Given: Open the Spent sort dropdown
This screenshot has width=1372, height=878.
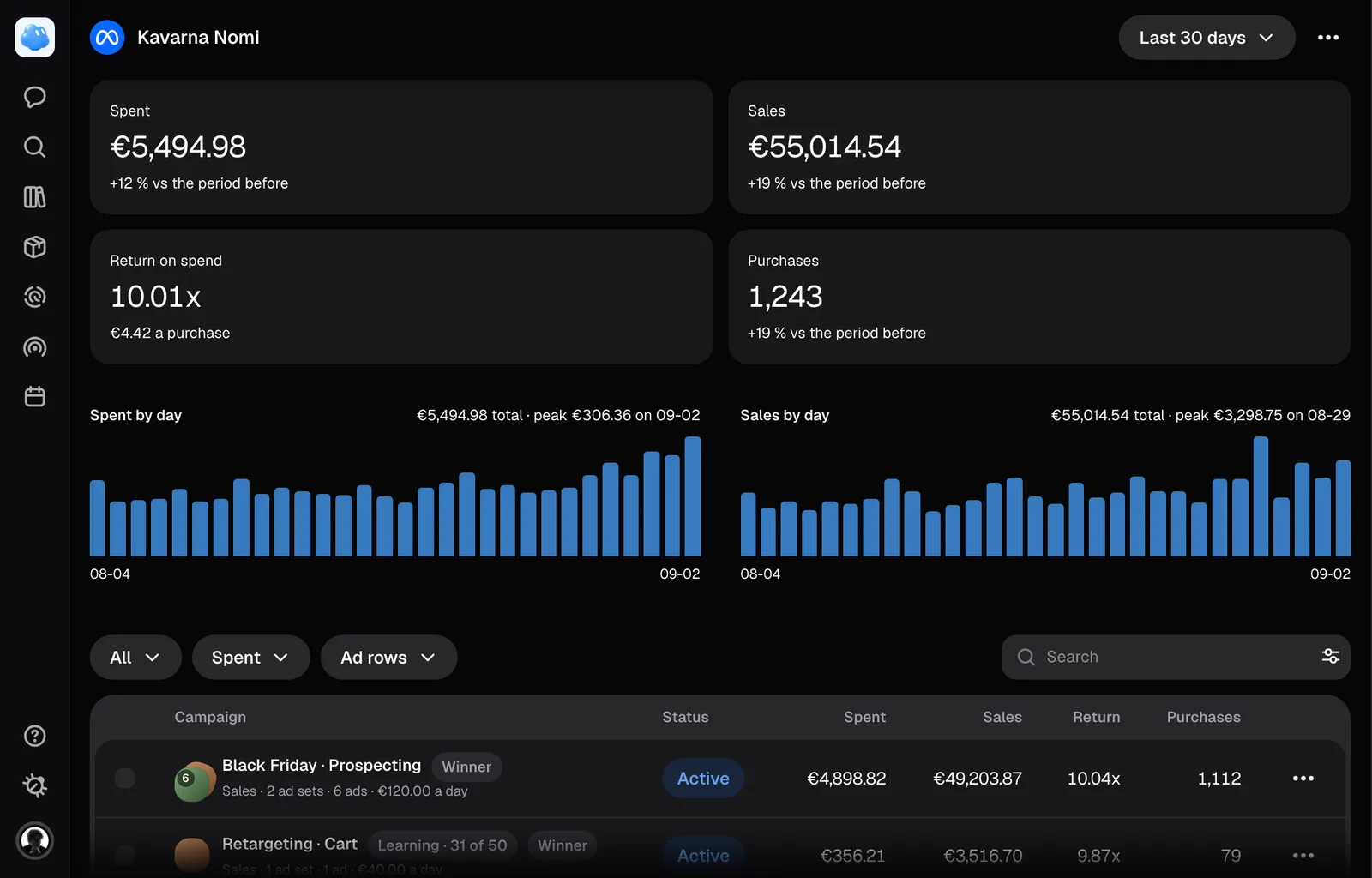Looking at the screenshot, I should [250, 658].
